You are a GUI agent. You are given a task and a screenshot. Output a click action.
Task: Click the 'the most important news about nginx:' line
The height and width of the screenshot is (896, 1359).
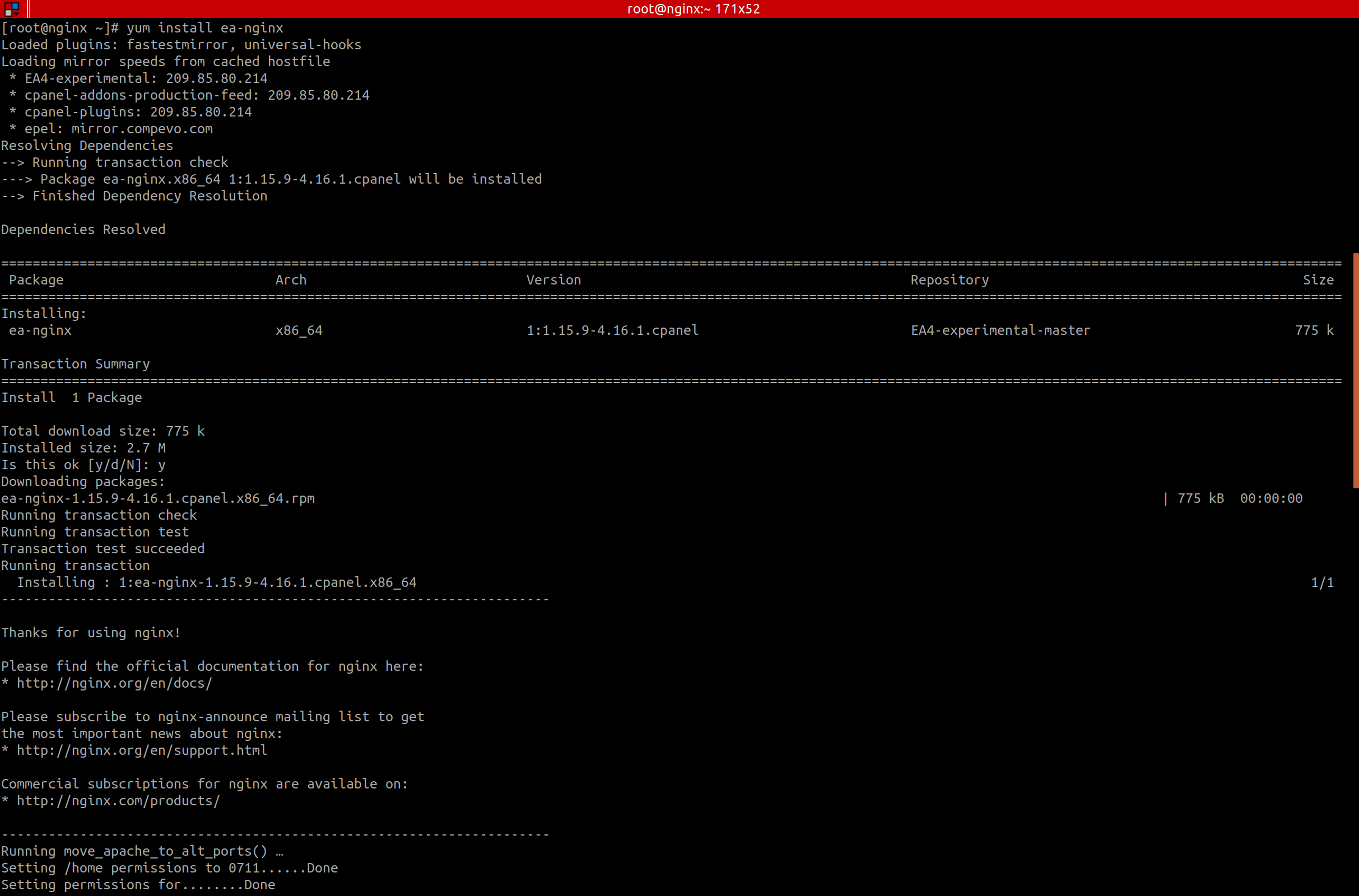click(142, 734)
